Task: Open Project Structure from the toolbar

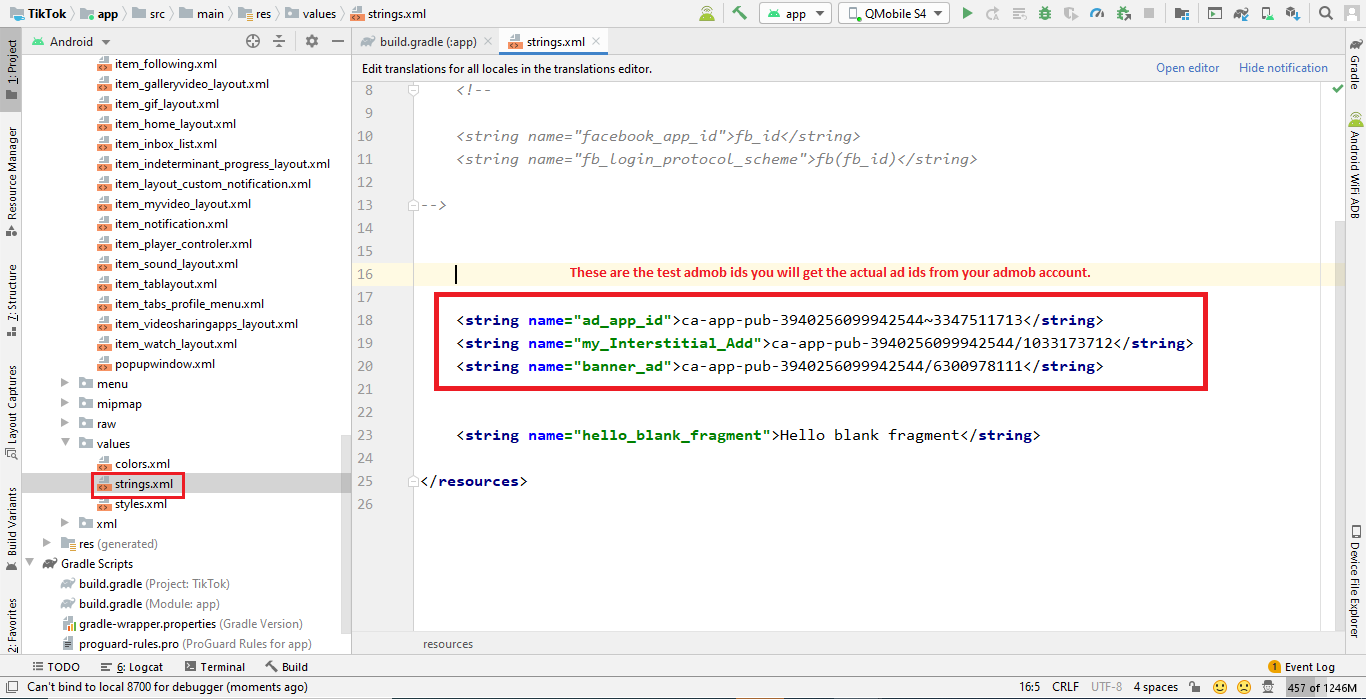Action: [1183, 14]
